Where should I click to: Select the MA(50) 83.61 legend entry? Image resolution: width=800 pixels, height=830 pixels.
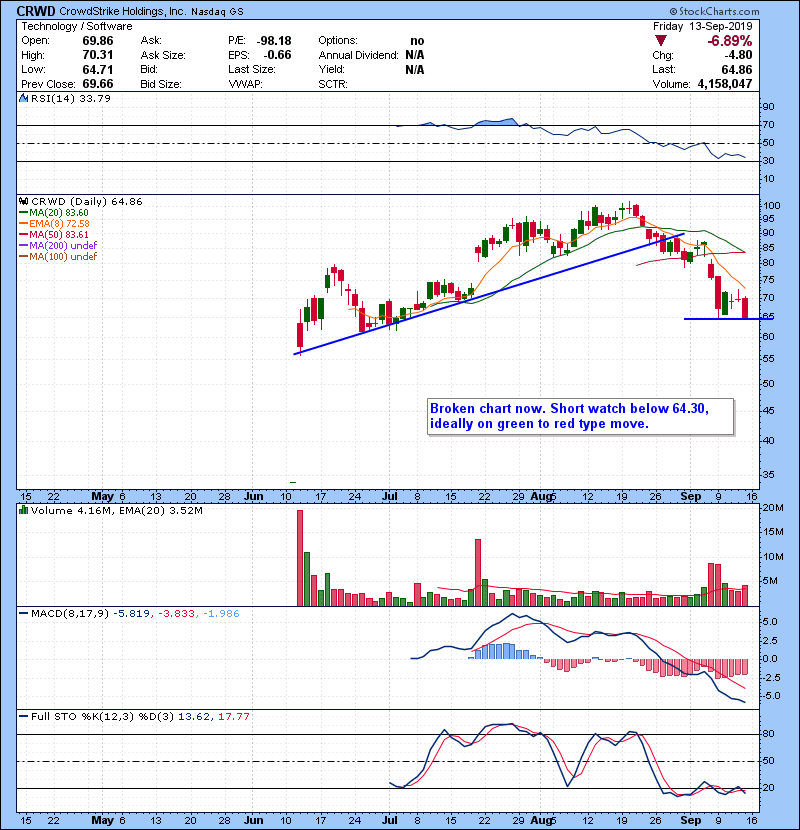click(53, 234)
